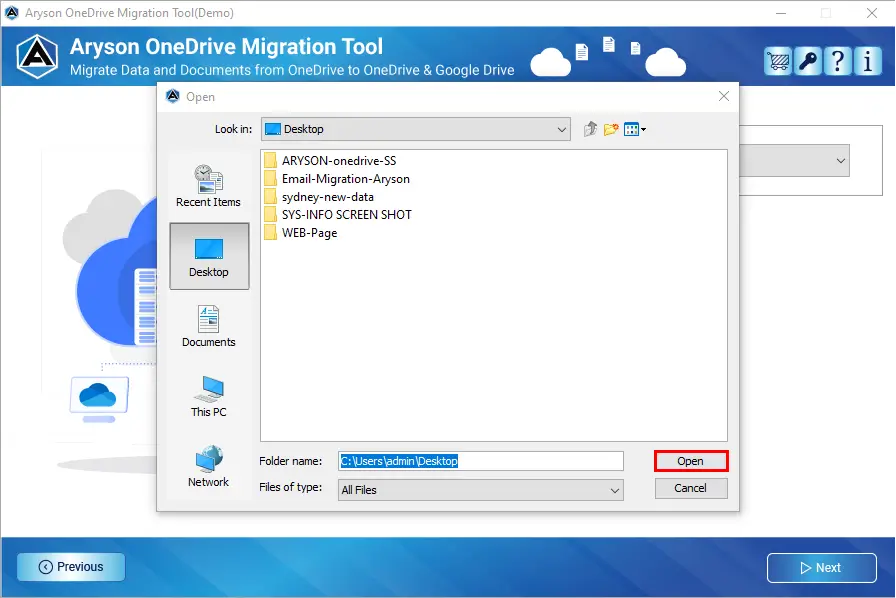This screenshot has height=598, width=896.
Task: Choose This PC in sidebar
Action: click(x=209, y=396)
